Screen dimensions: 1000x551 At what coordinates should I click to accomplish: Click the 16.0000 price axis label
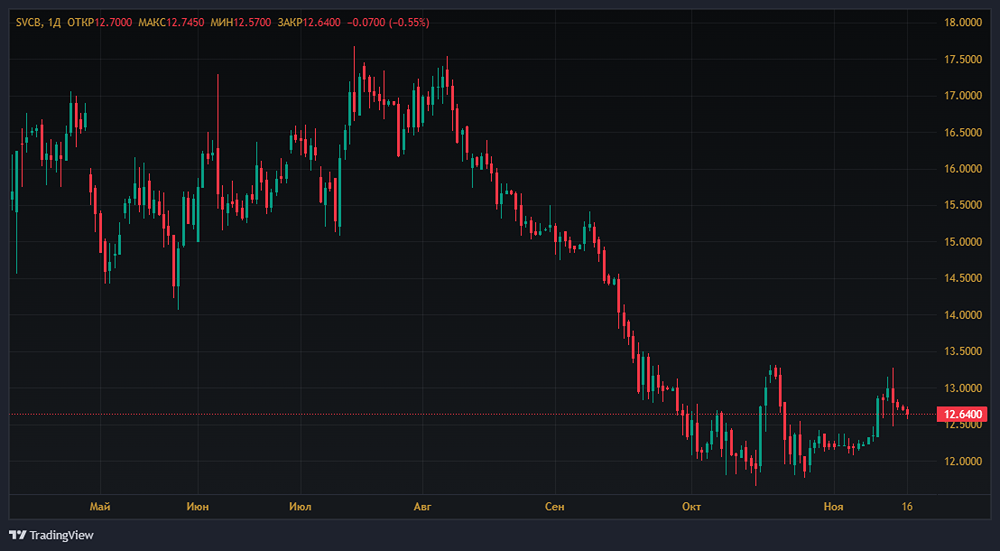coord(962,169)
